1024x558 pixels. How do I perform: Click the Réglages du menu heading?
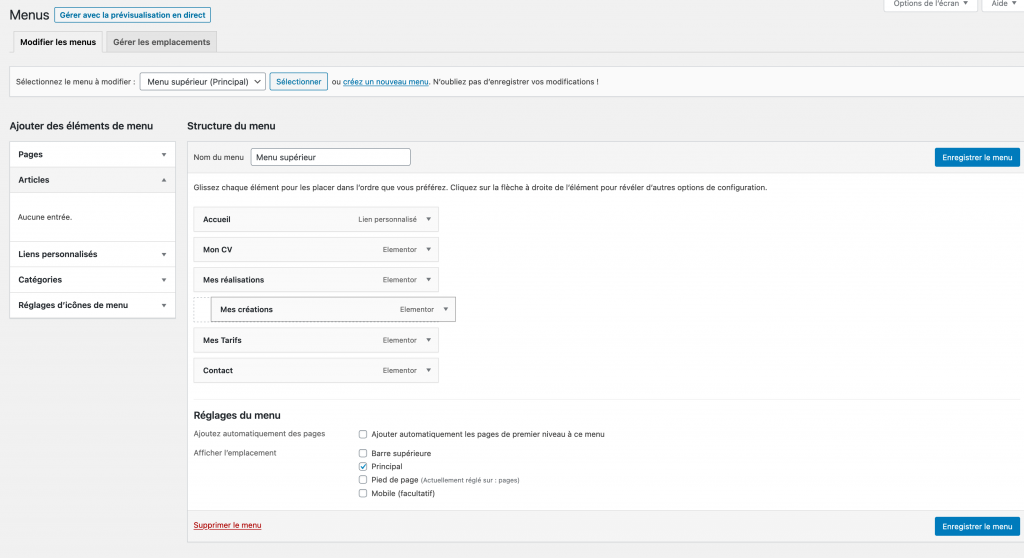[x=237, y=416]
